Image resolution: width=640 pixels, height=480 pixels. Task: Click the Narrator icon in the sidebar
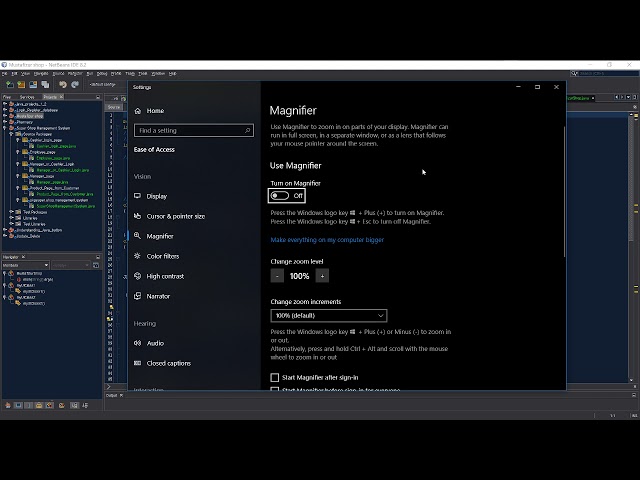click(x=138, y=296)
